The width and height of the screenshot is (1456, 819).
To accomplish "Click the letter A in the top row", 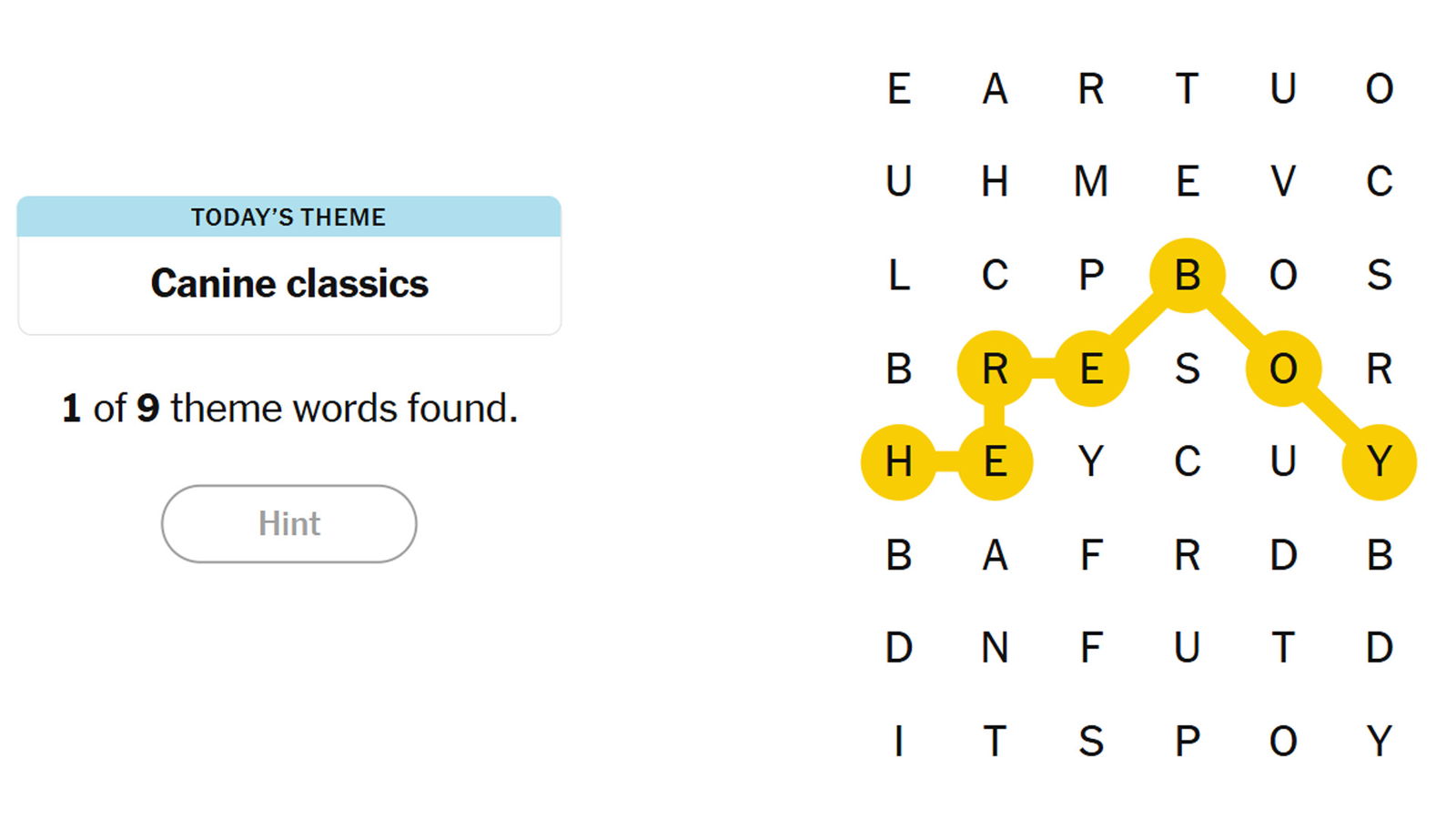I will coord(995,88).
